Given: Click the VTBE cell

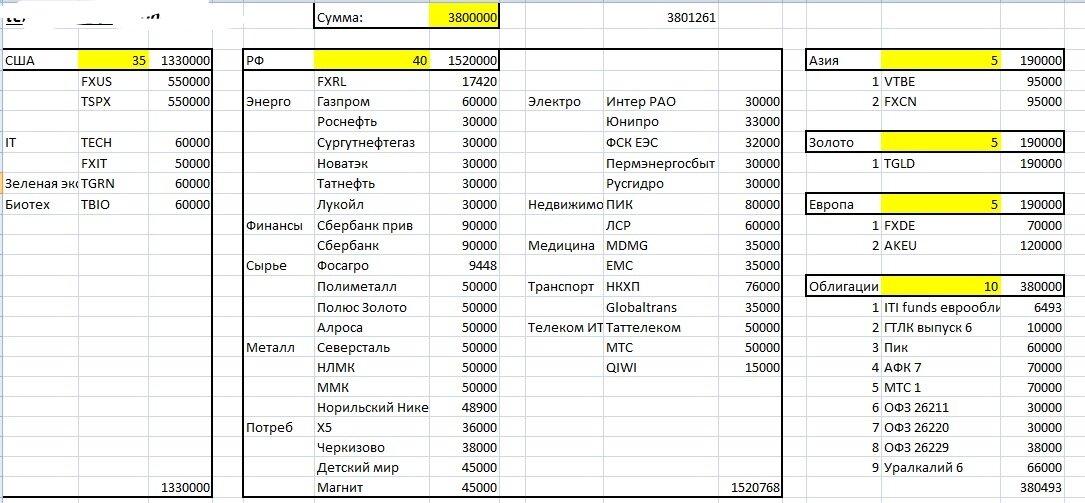Looking at the screenshot, I should click(941, 81).
